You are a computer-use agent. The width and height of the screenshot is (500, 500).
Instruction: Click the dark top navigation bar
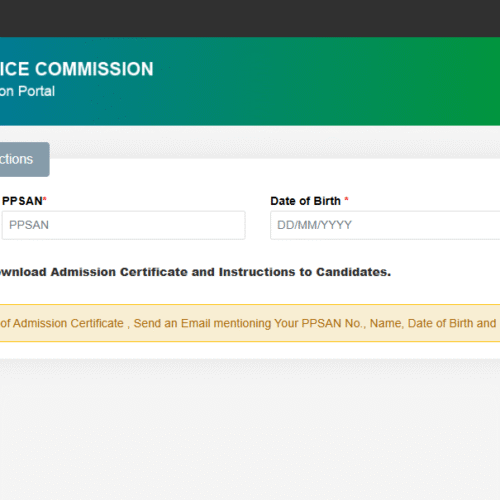click(x=250, y=18)
